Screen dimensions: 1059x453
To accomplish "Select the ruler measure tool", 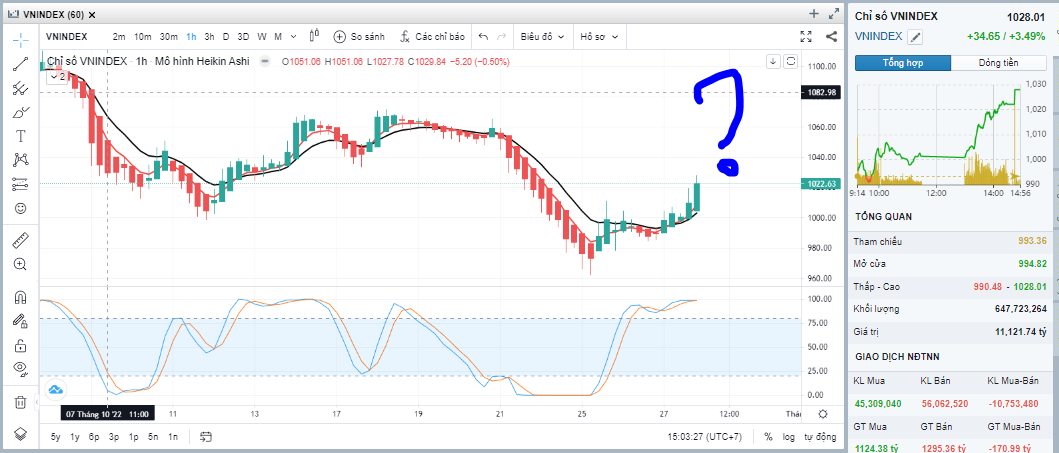I will pos(21,240).
